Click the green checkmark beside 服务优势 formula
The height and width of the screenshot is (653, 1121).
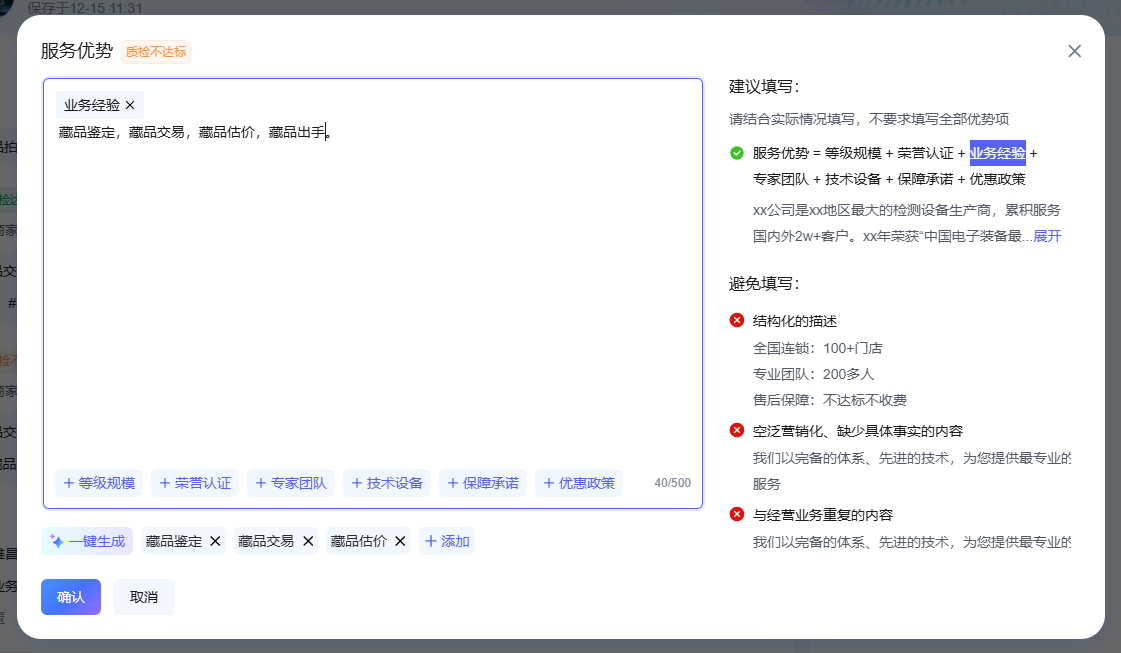click(x=737, y=153)
